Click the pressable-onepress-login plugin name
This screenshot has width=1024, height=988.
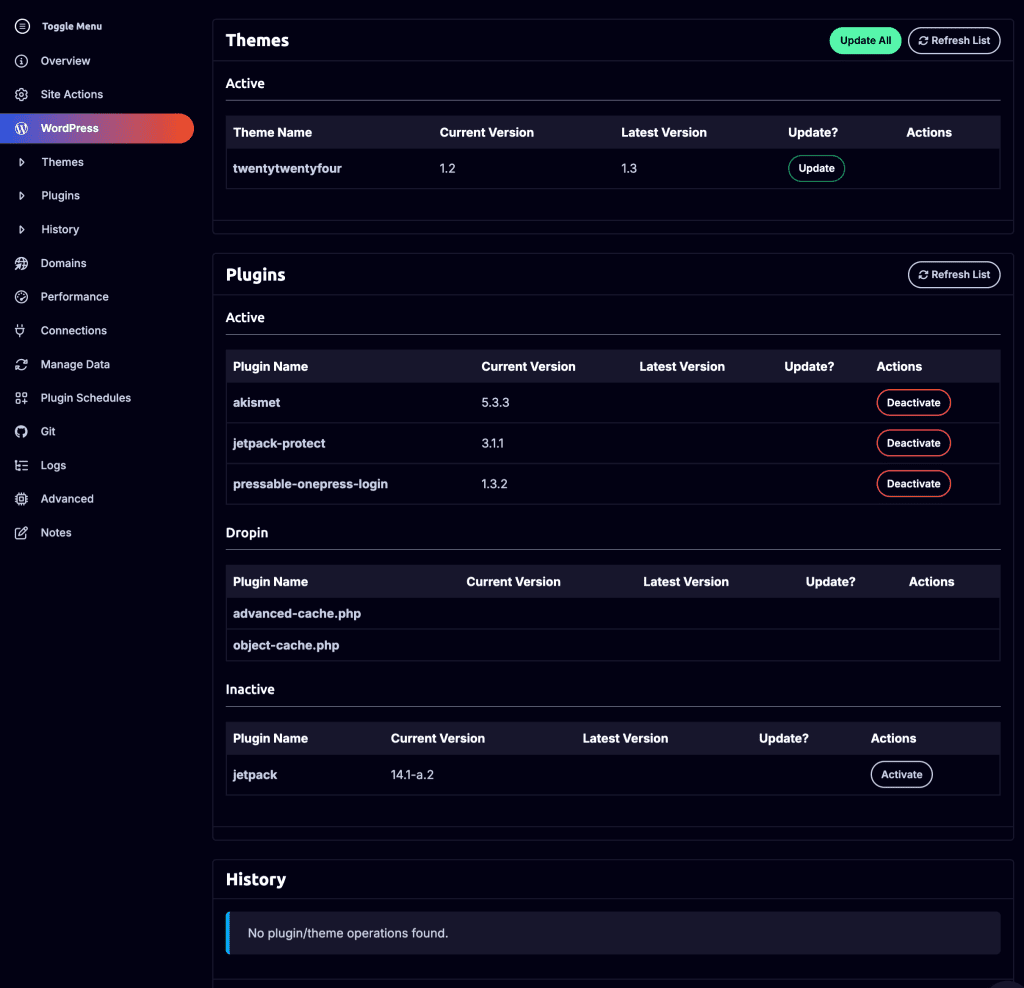click(310, 484)
